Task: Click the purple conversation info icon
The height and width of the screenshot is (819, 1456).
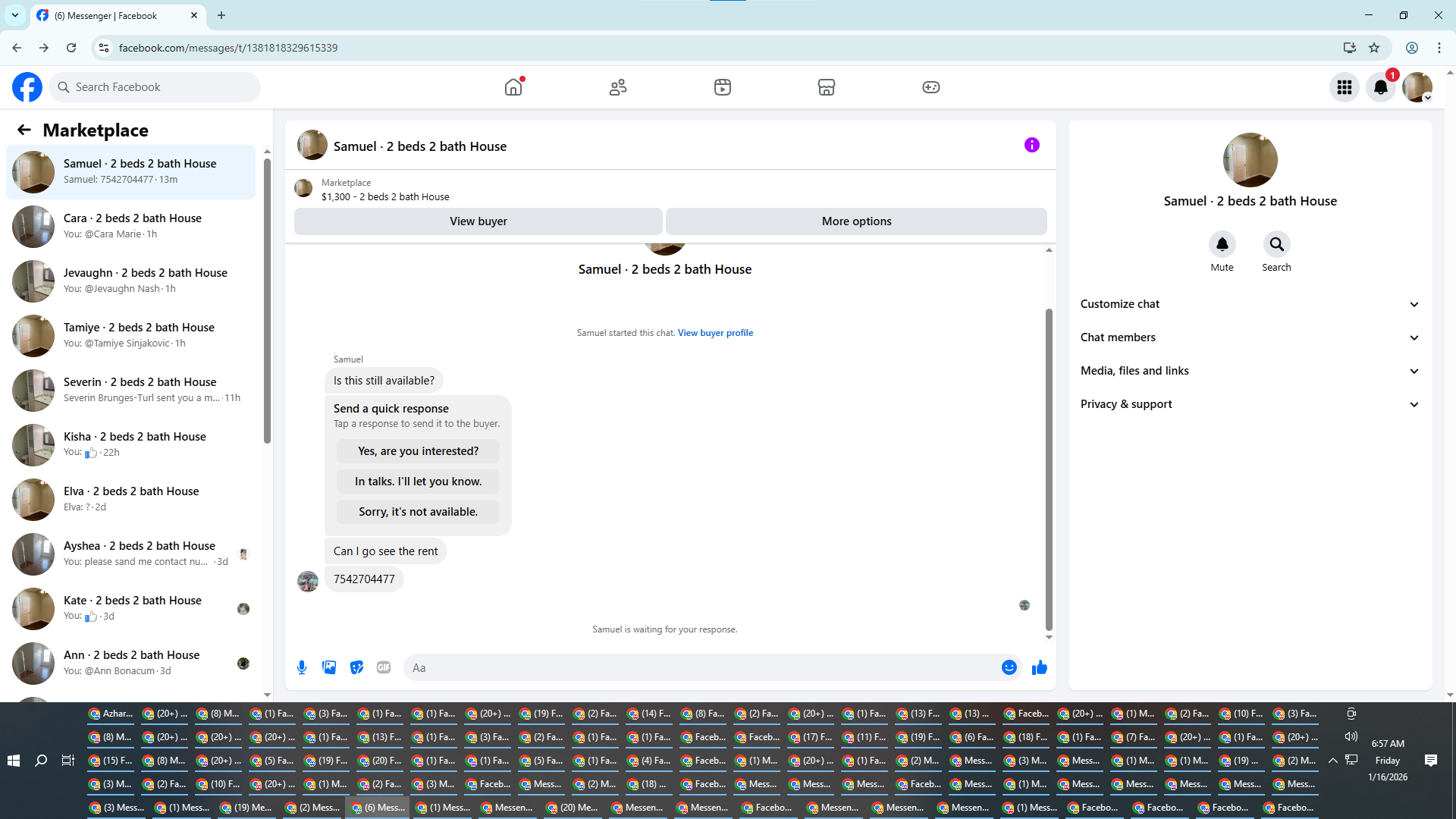Action: (x=1031, y=145)
